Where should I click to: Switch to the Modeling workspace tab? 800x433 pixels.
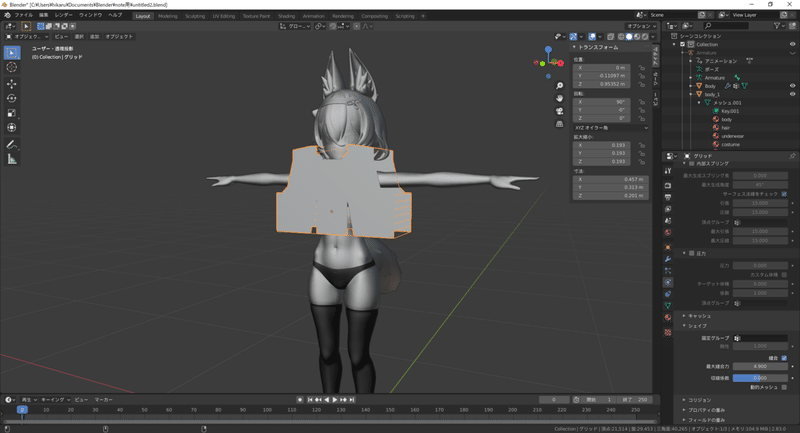[167, 16]
